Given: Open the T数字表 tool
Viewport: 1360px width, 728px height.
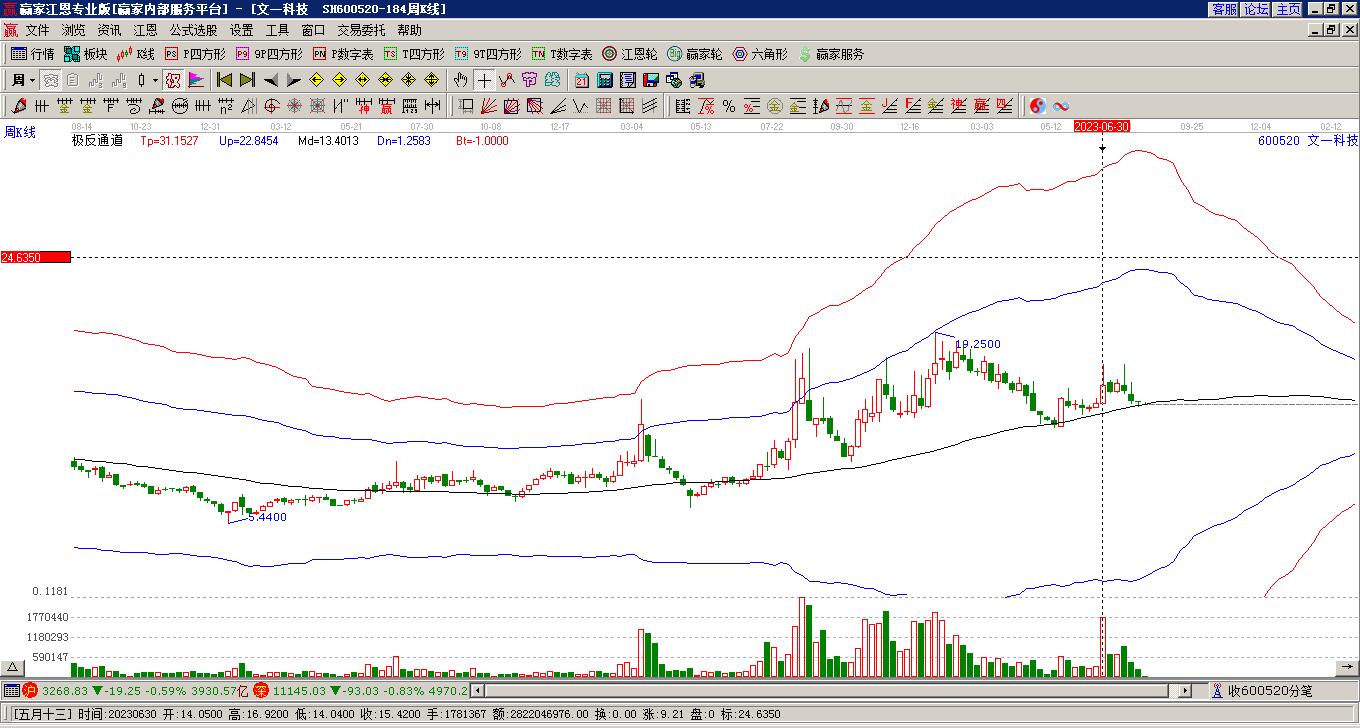Looking at the screenshot, I should point(561,54).
